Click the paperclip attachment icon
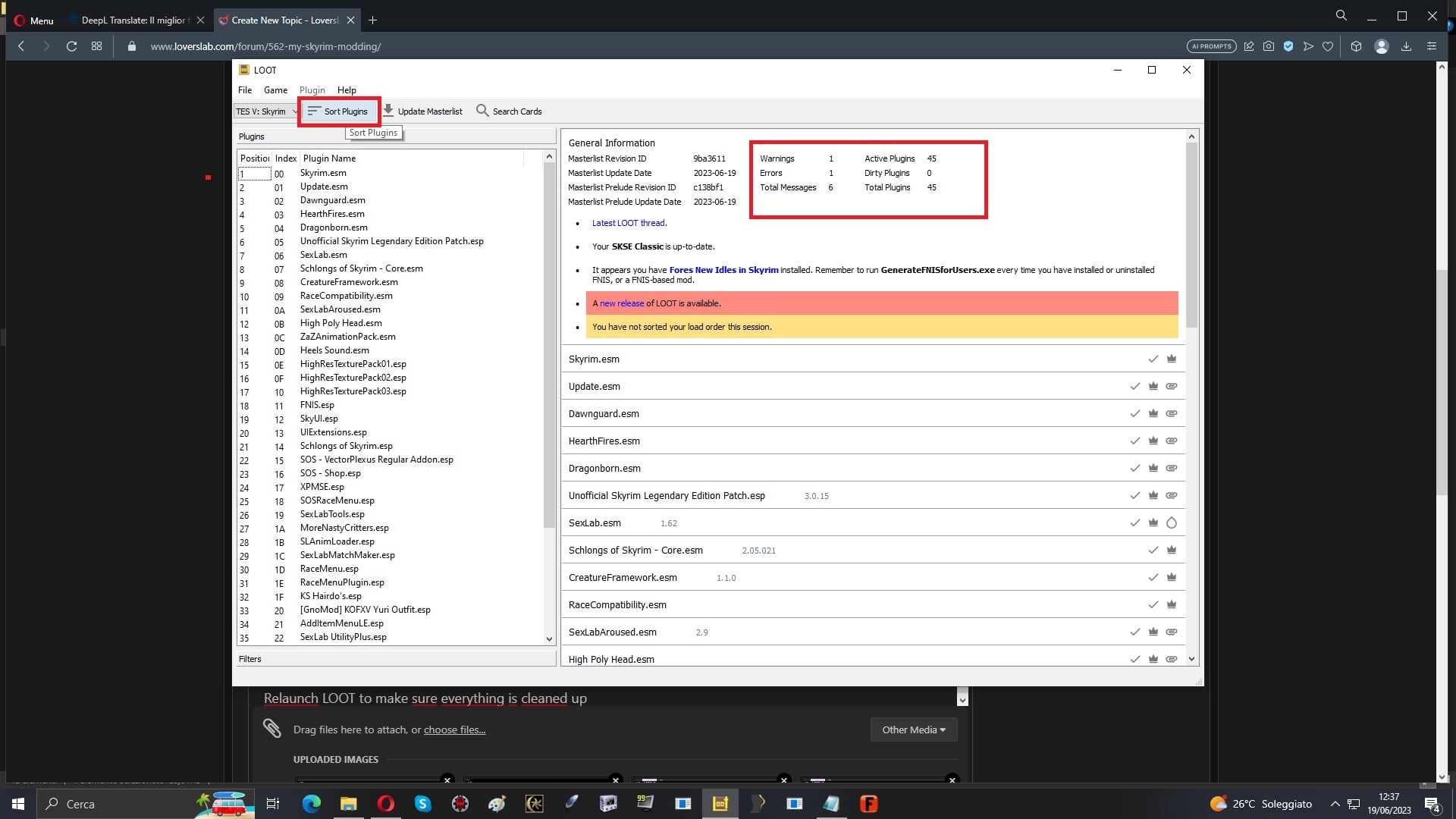 272,729
